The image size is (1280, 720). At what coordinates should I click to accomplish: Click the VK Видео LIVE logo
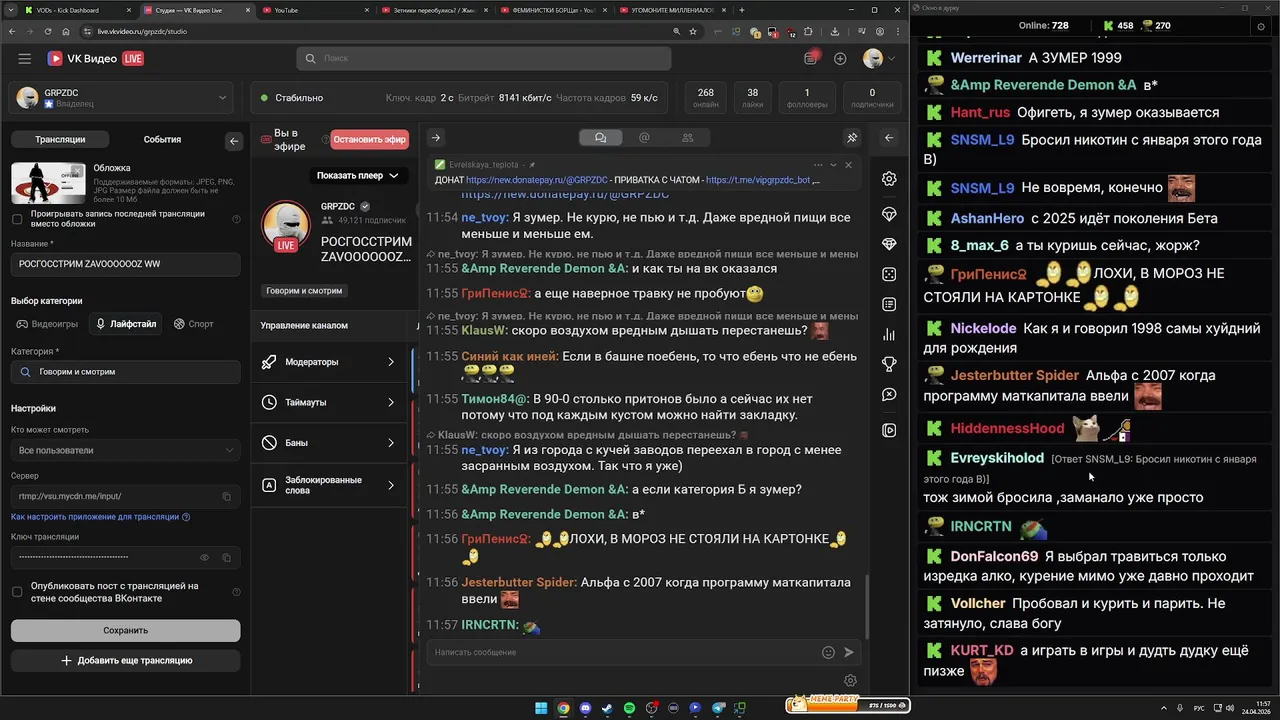96,59
